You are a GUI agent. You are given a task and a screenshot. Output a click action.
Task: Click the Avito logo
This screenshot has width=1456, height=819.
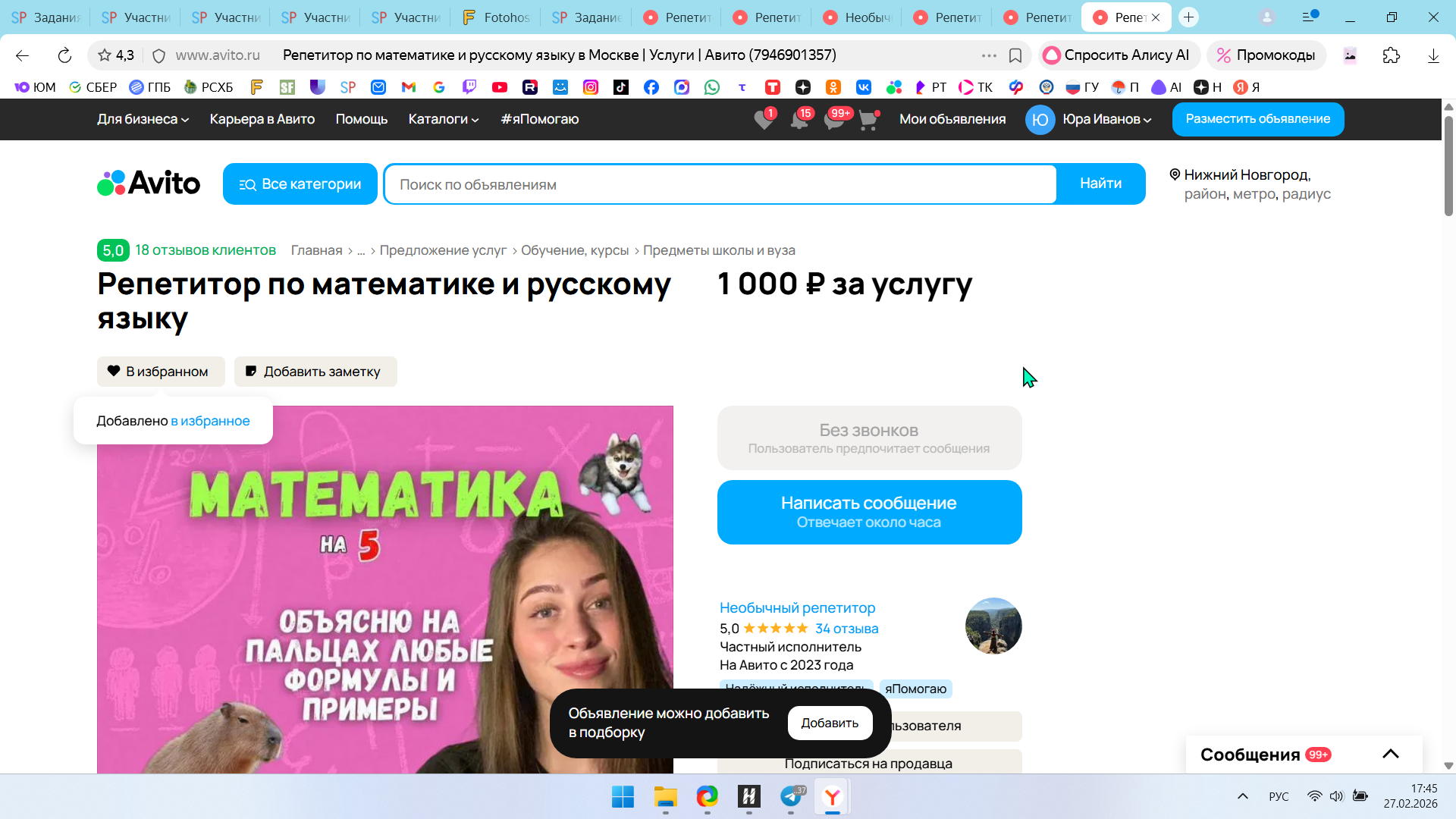tap(149, 184)
